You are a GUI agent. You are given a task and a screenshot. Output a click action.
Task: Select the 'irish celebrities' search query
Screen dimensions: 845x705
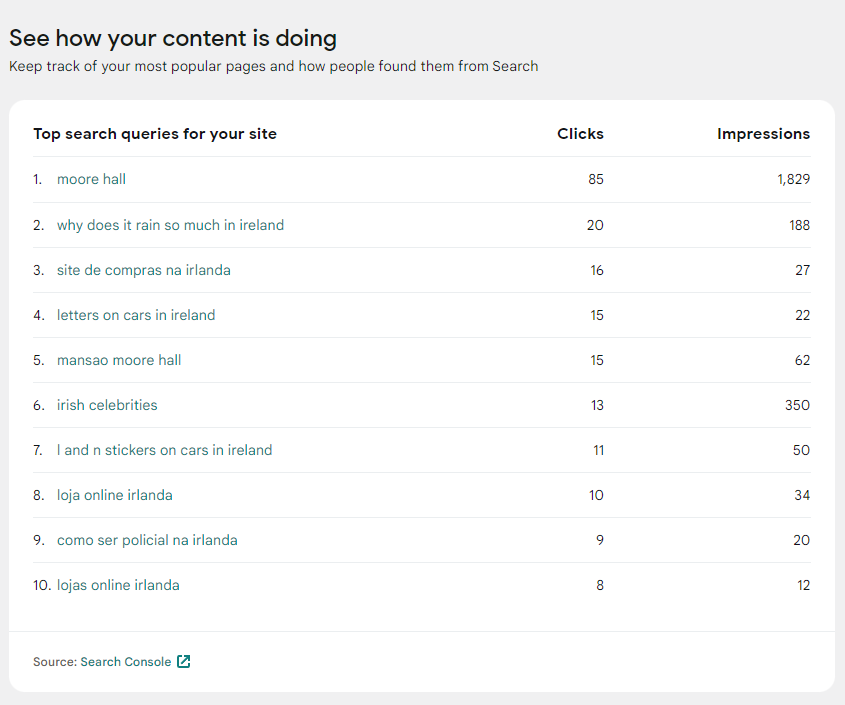click(x=106, y=405)
